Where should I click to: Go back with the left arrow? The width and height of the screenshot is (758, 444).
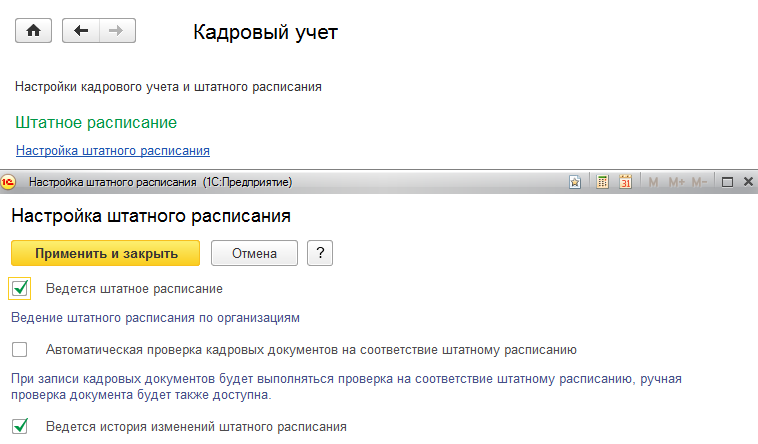point(81,31)
